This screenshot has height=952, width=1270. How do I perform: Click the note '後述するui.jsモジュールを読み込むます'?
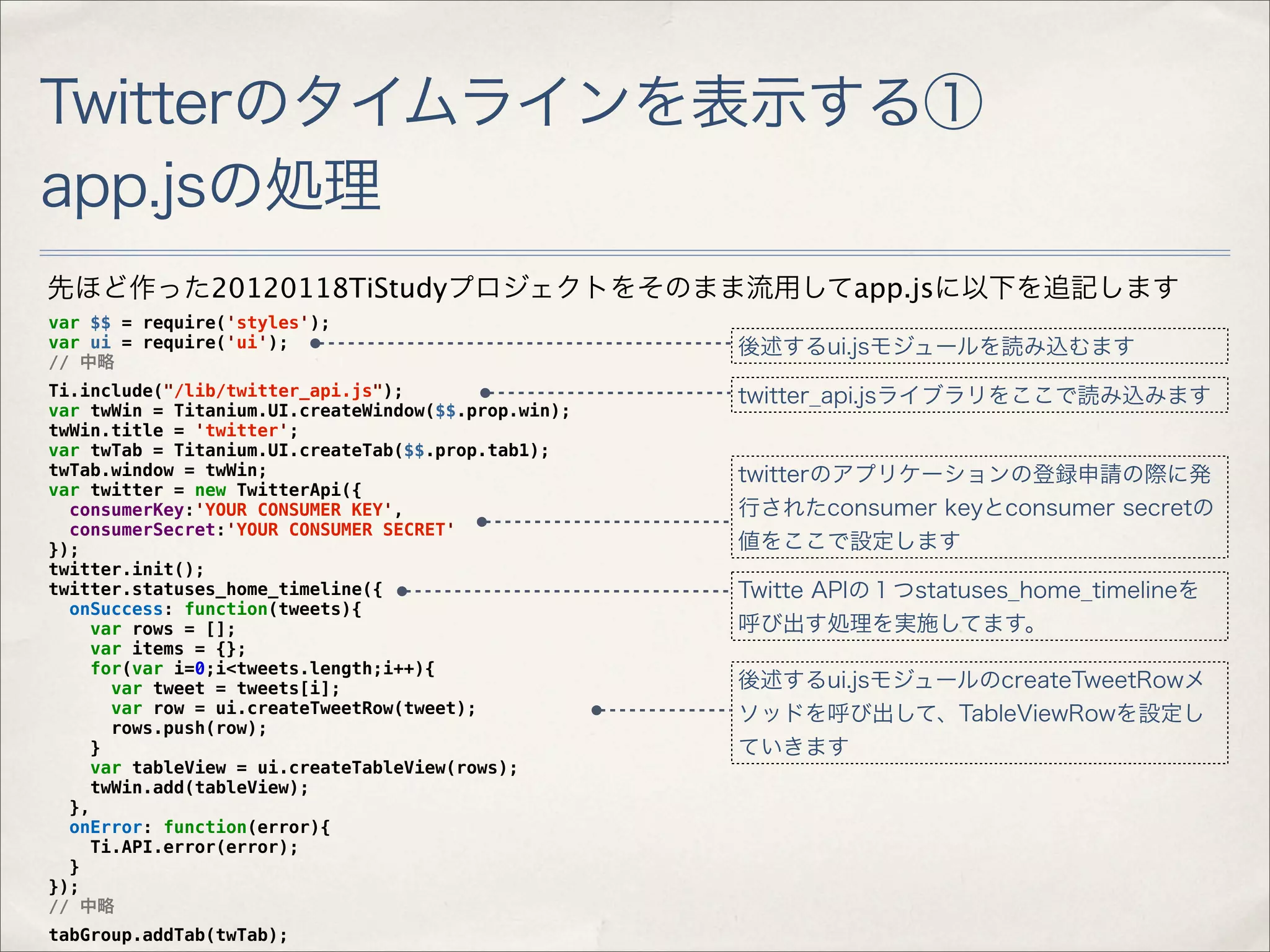979,346
